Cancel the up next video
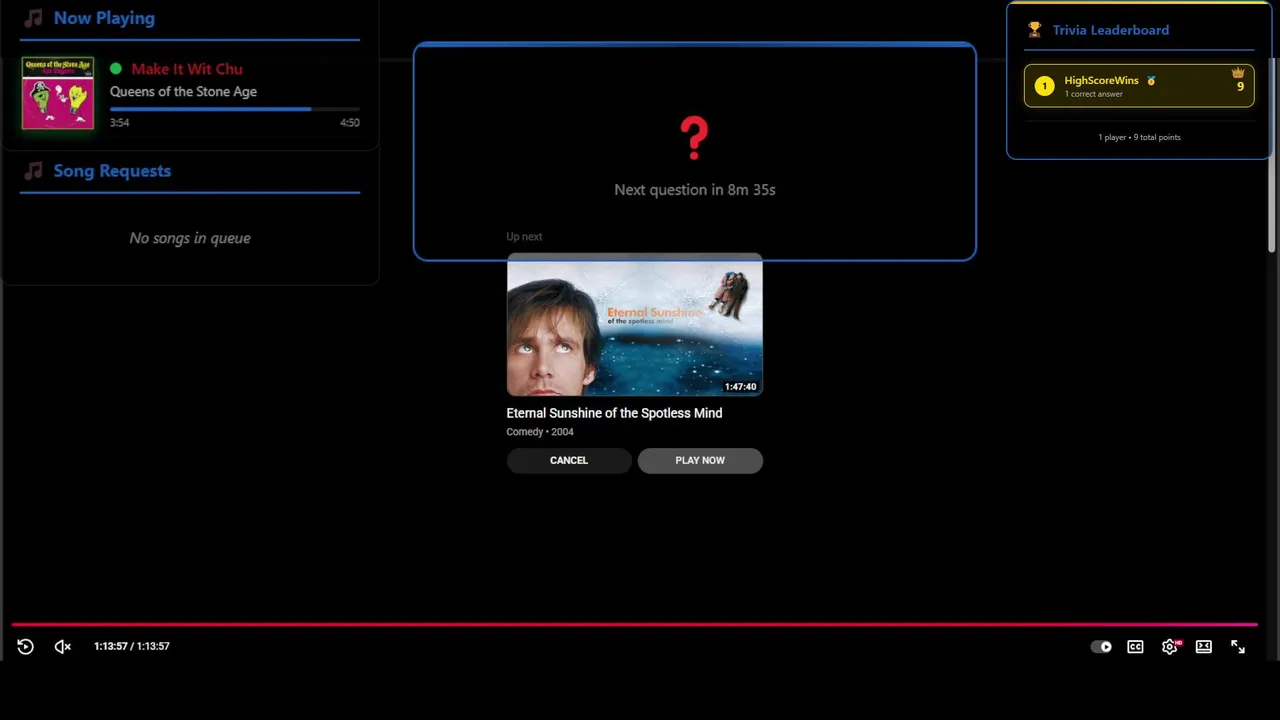The width and height of the screenshot is (1280, 720). point(569,460)
